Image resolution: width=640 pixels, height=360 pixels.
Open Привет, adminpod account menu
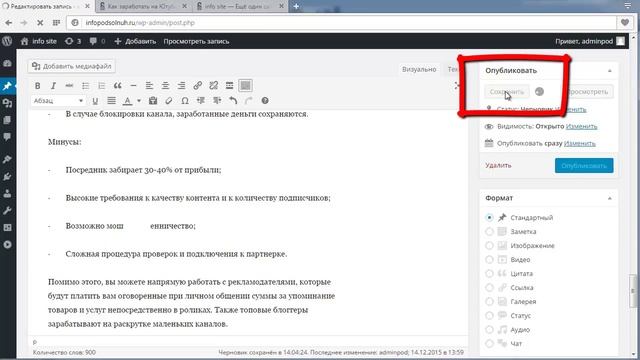click(x=590, y=41)
